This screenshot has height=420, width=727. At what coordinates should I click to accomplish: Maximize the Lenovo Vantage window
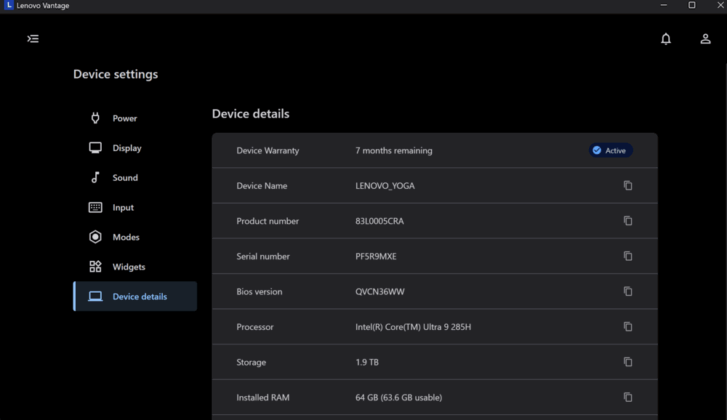coord(692,5)
